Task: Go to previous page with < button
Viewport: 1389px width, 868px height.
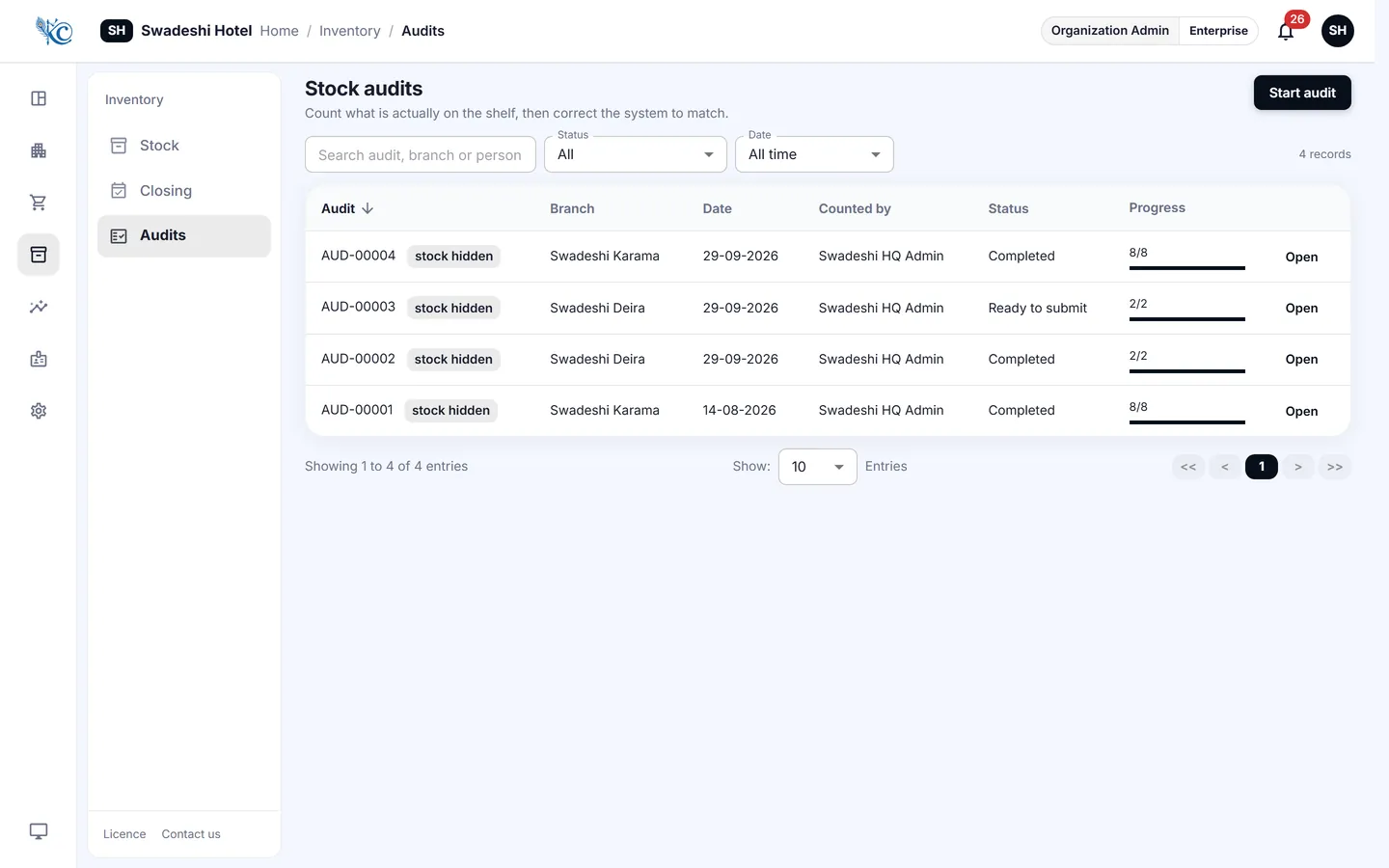Action: (1225, 467)
